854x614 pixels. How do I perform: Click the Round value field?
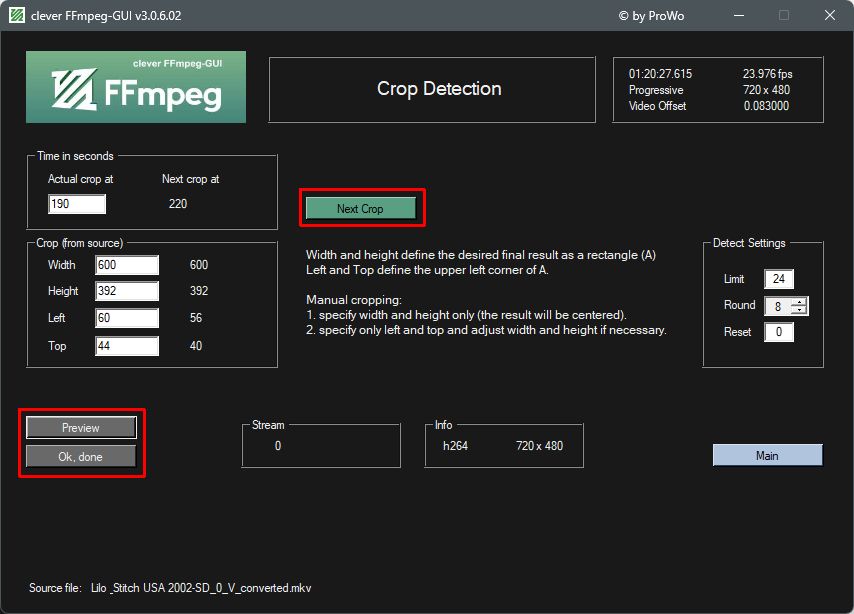pyautogui.click(x=778, y=306)
